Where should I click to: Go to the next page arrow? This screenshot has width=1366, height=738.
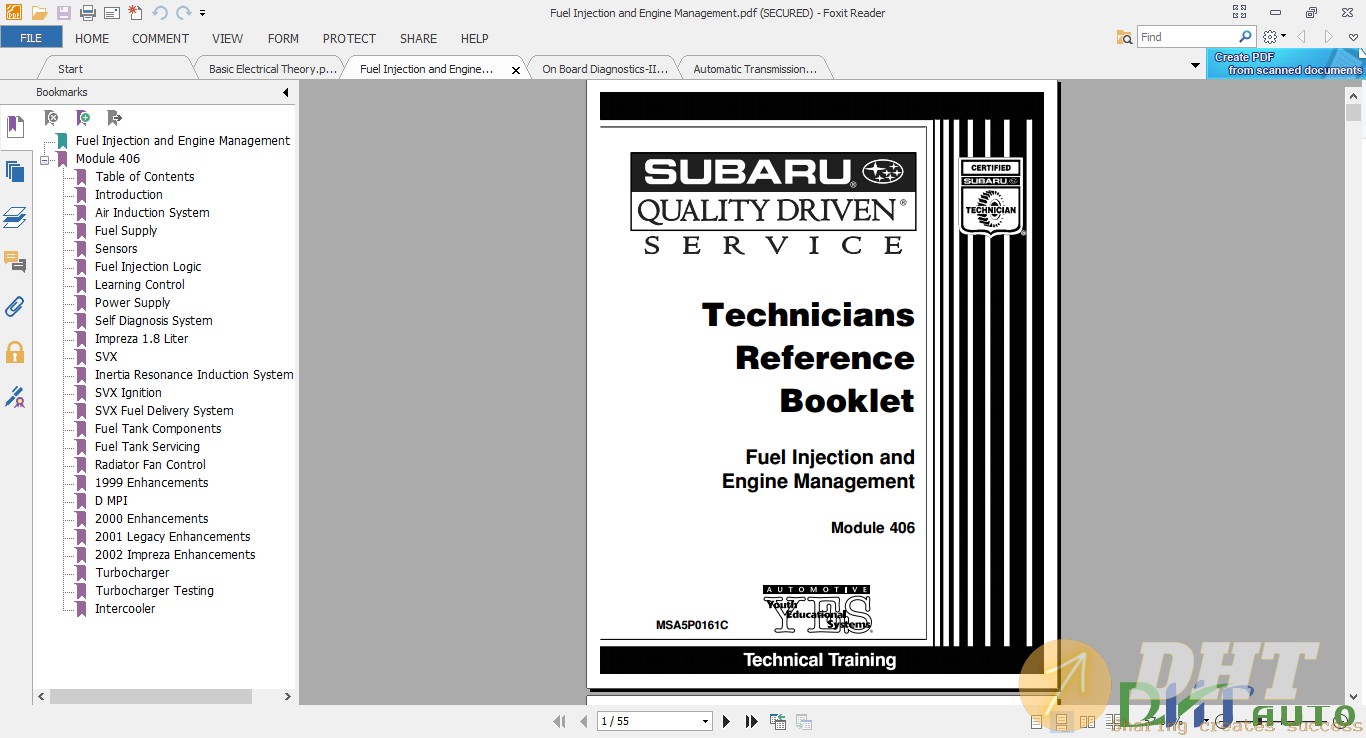pos(727,721)
